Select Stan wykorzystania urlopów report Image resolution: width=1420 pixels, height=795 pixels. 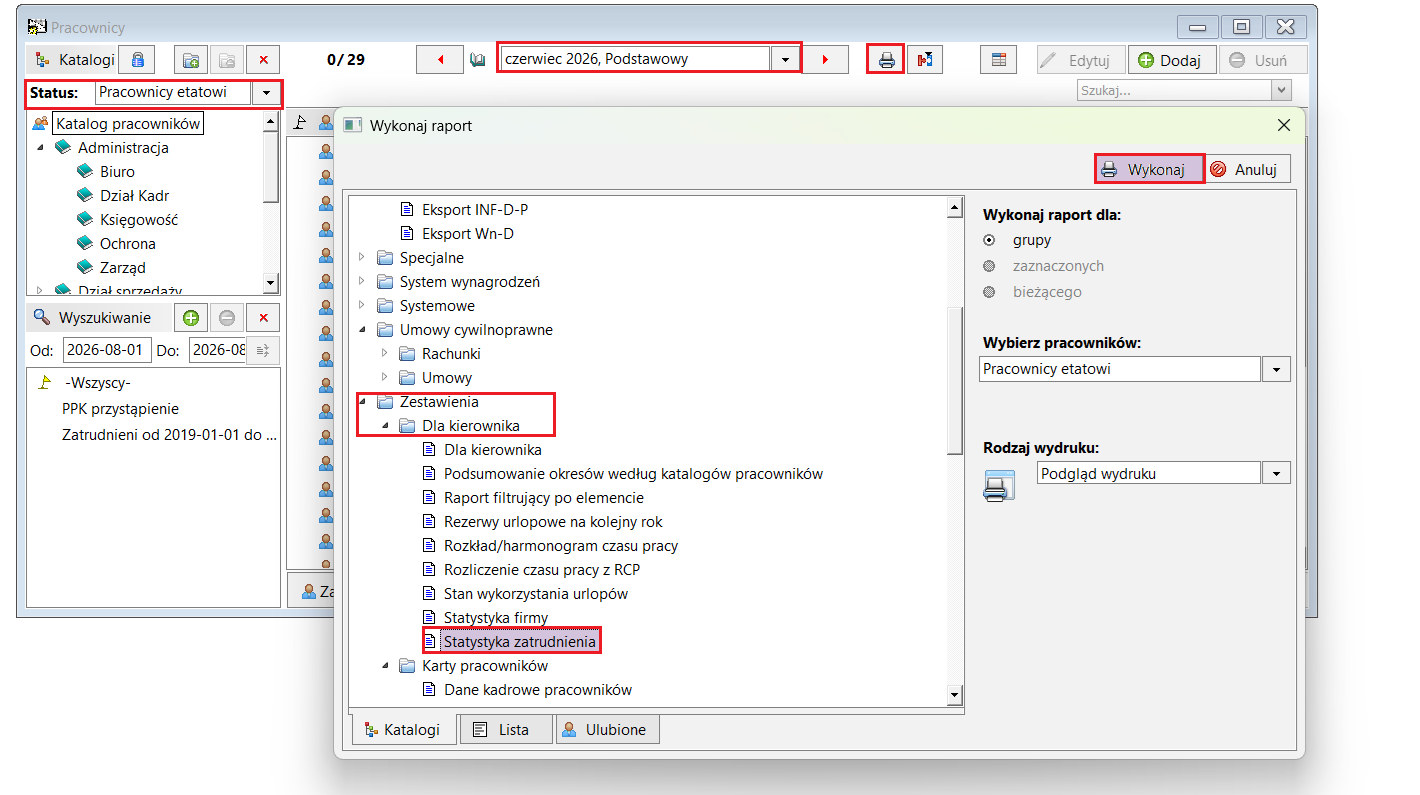coord(536,594)
